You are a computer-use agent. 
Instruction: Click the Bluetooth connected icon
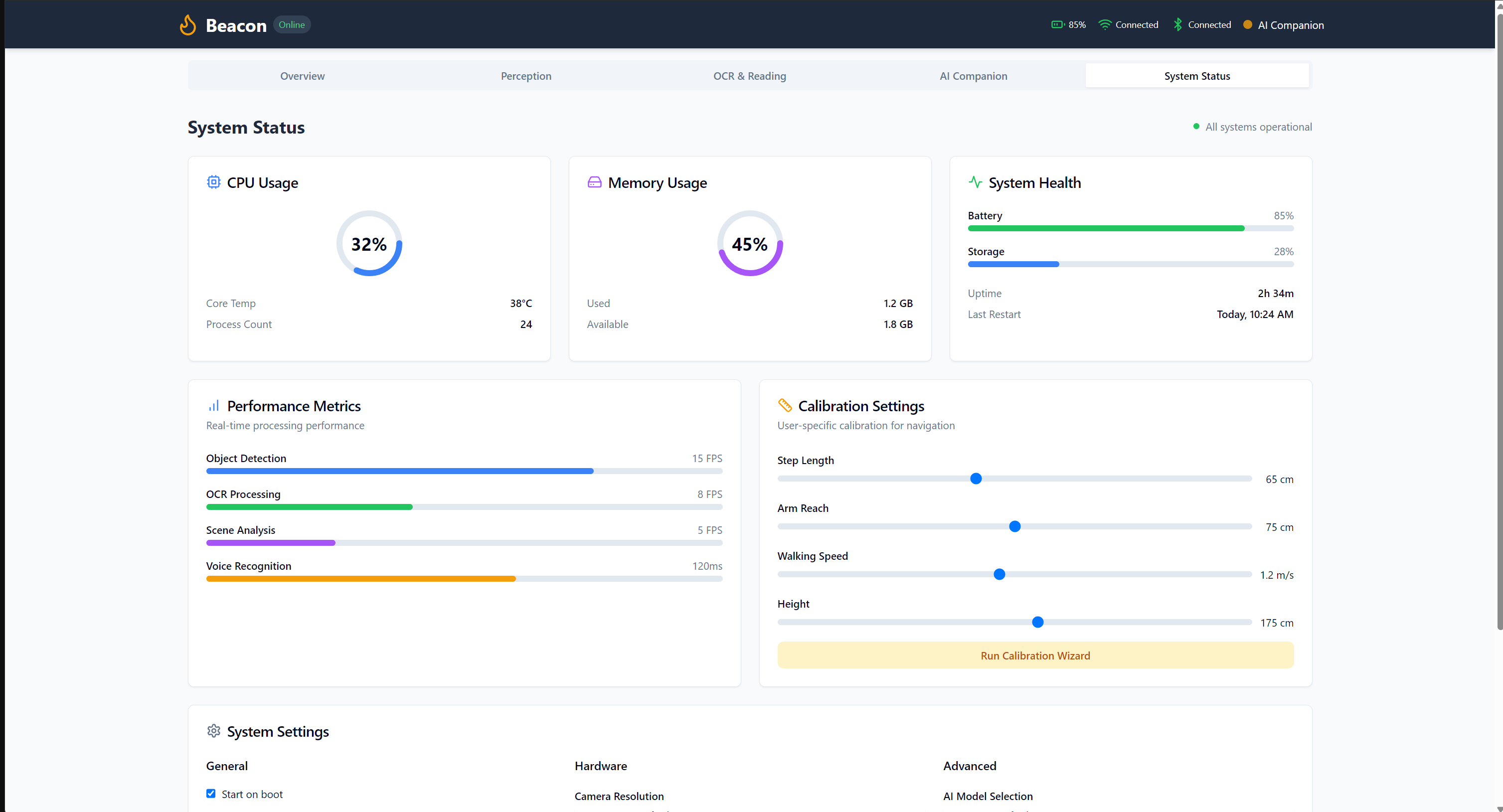tap(1177, 24)
